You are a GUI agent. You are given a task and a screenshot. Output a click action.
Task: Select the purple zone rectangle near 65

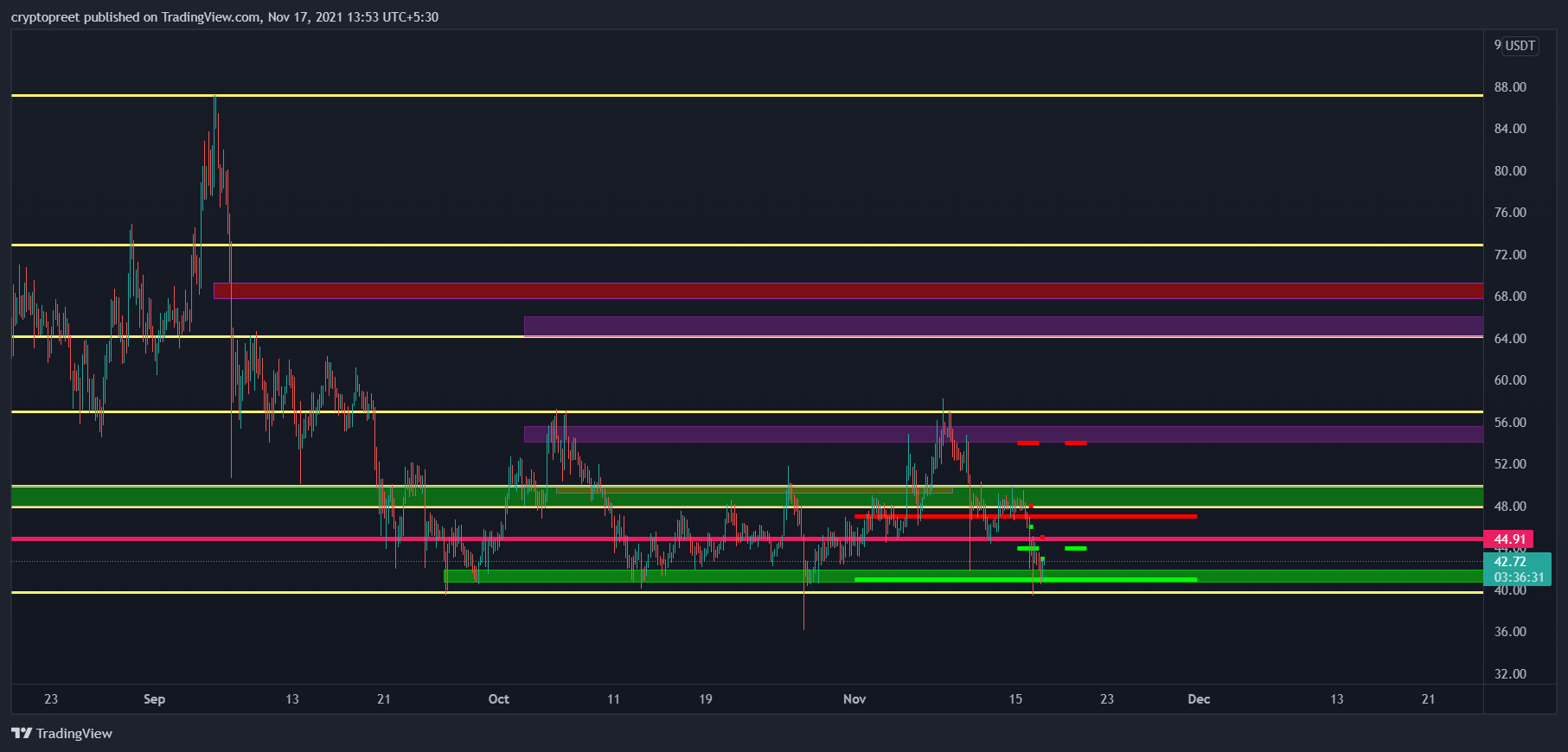1003,326
